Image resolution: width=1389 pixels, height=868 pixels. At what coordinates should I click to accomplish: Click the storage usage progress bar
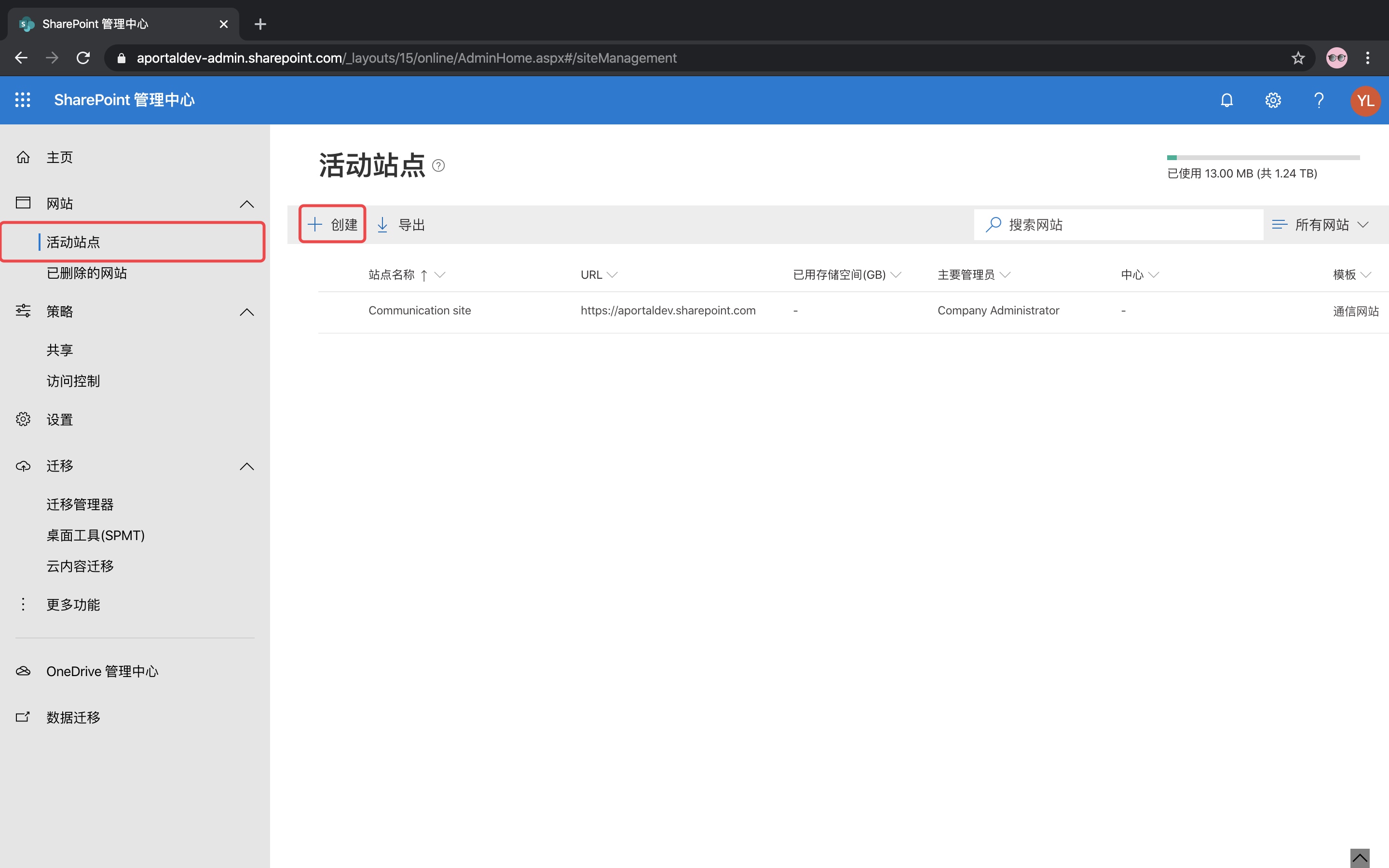pos(1263,157)
